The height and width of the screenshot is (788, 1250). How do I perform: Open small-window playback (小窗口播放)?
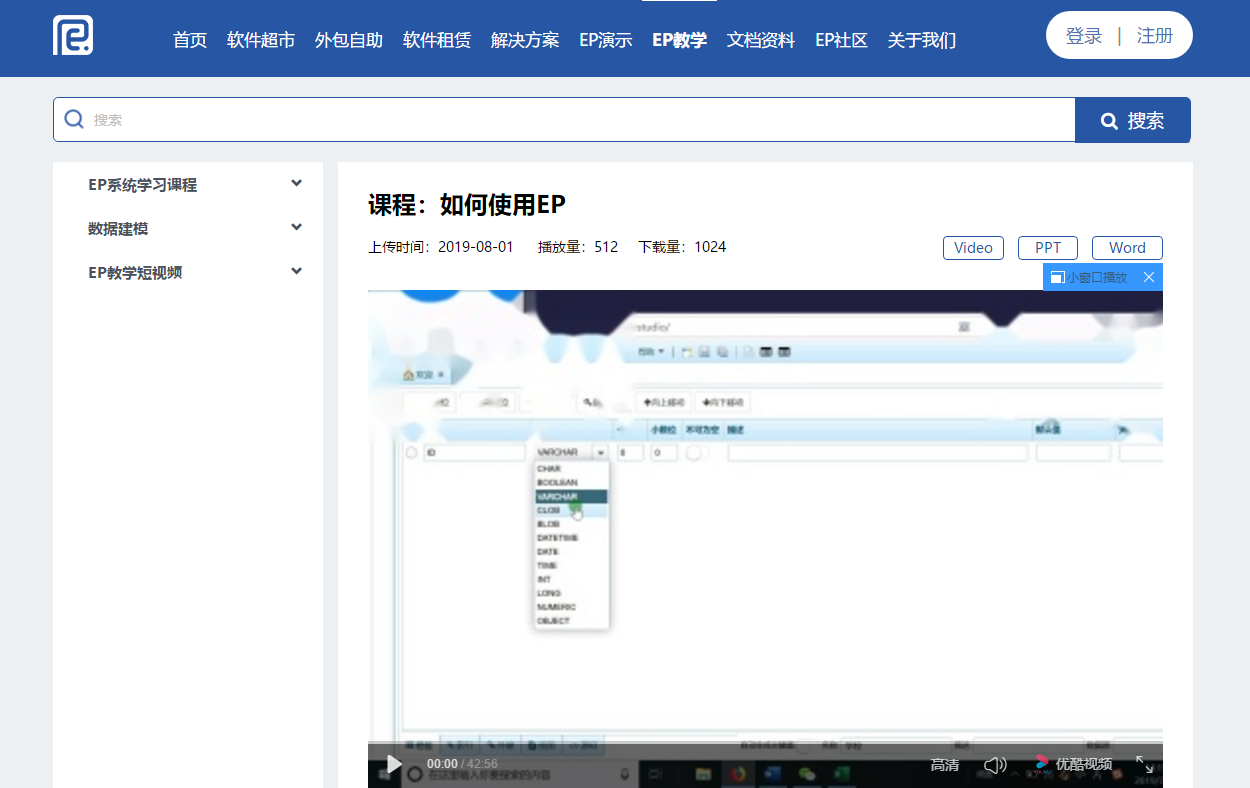(1090, 277)
